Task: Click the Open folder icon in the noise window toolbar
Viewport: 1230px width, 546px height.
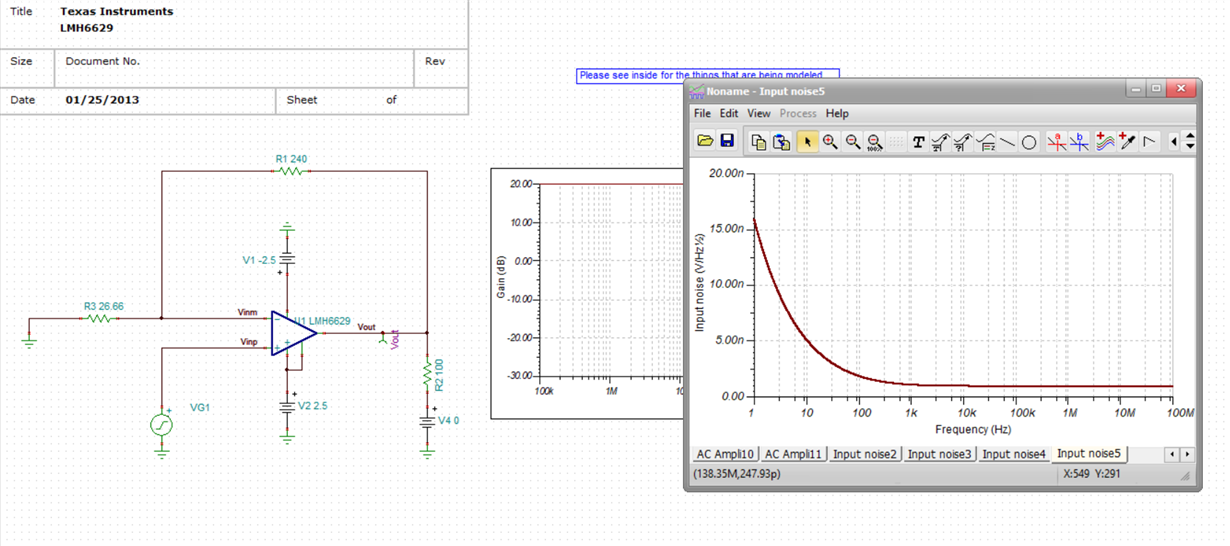Action: [705, 142]
